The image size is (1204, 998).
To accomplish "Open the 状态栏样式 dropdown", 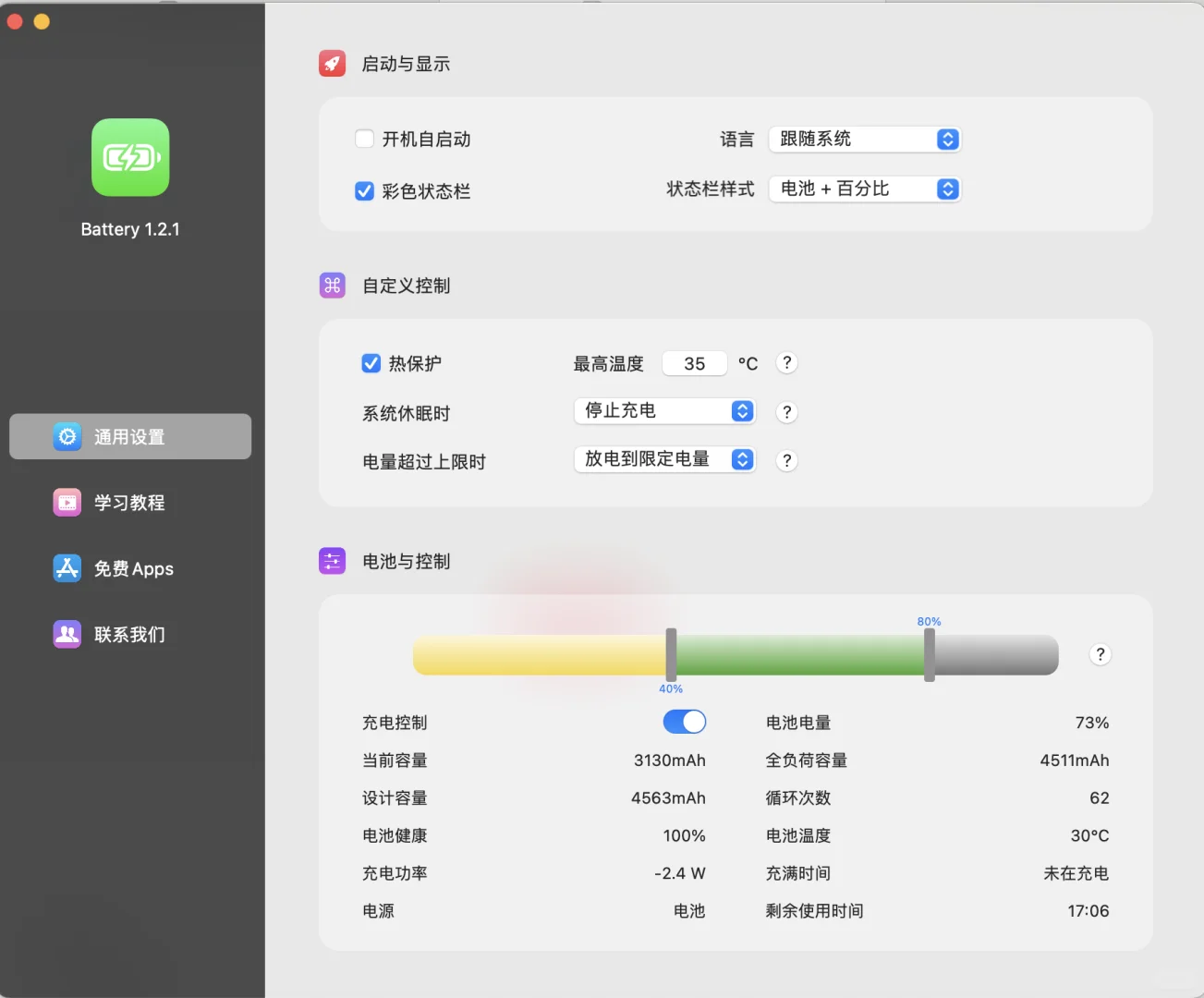I will pyautogui.click(x=864, y=189).
